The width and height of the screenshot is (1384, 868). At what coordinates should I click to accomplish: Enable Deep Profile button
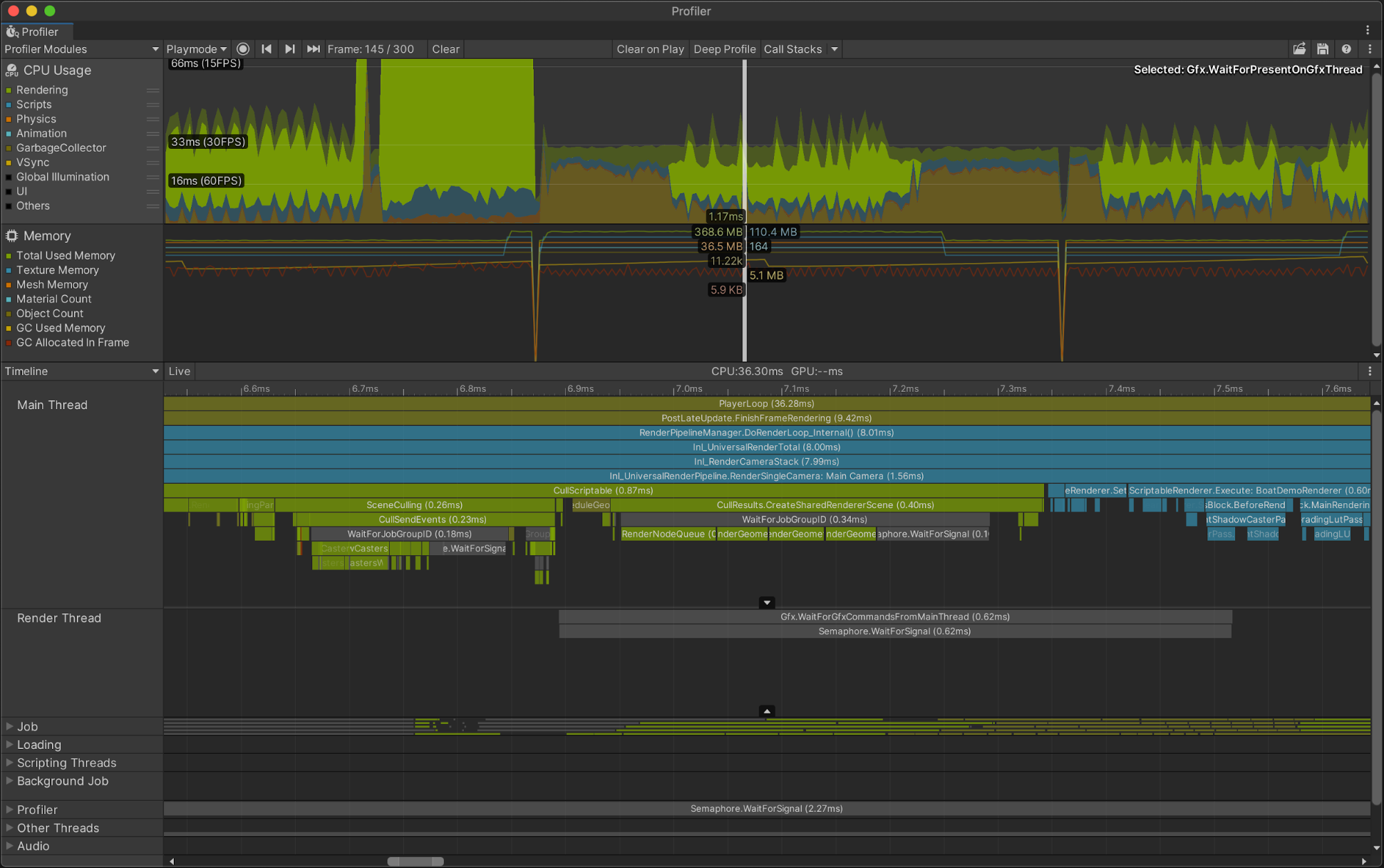(724, 49)
